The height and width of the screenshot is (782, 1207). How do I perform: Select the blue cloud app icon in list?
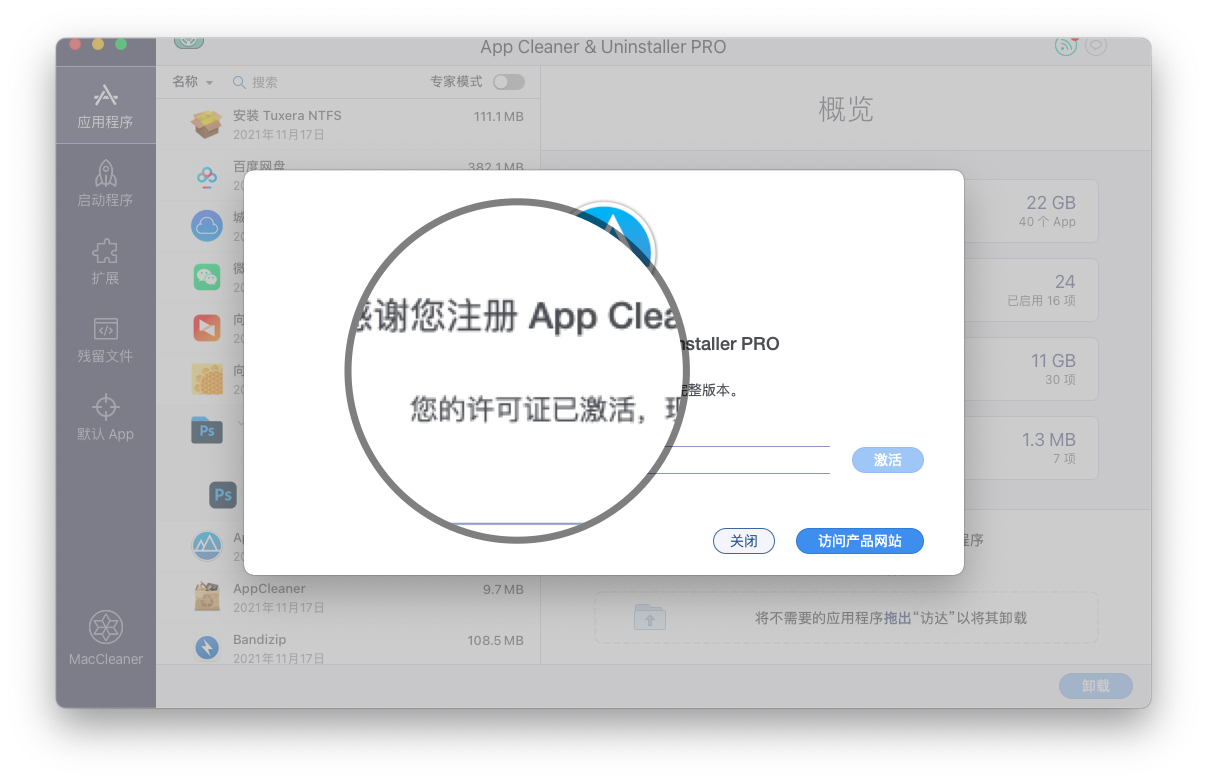207,226
